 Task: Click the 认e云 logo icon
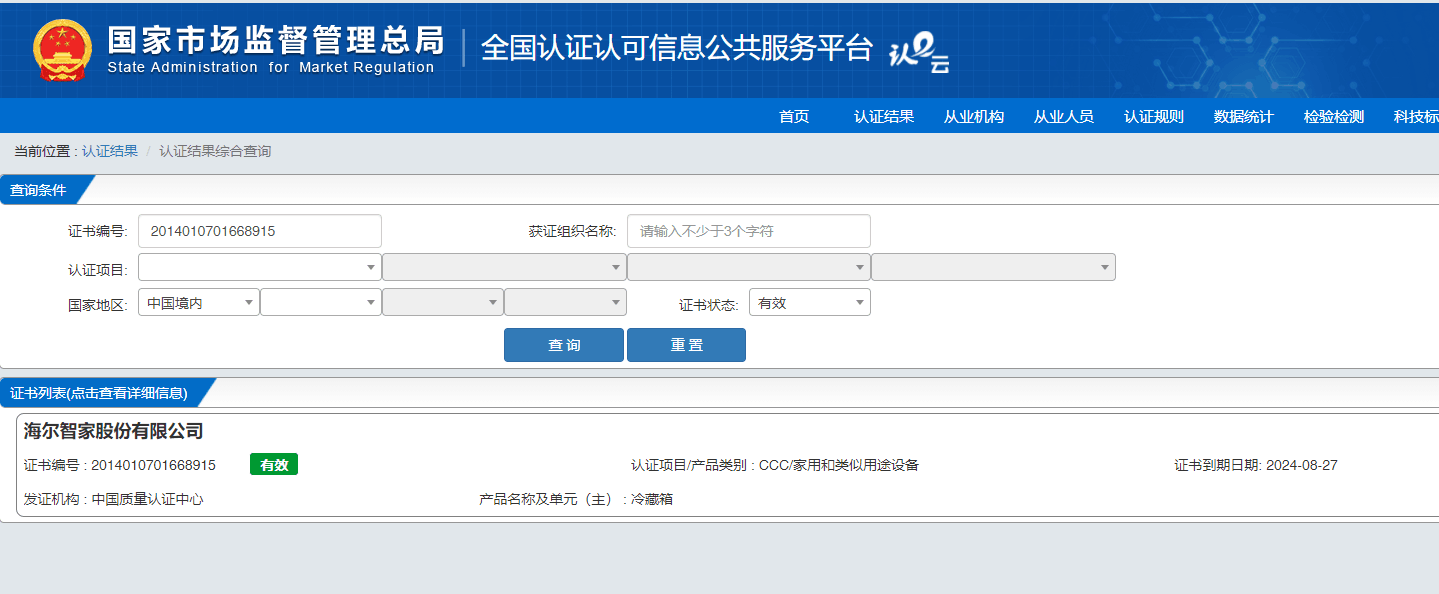coord(919,52)
